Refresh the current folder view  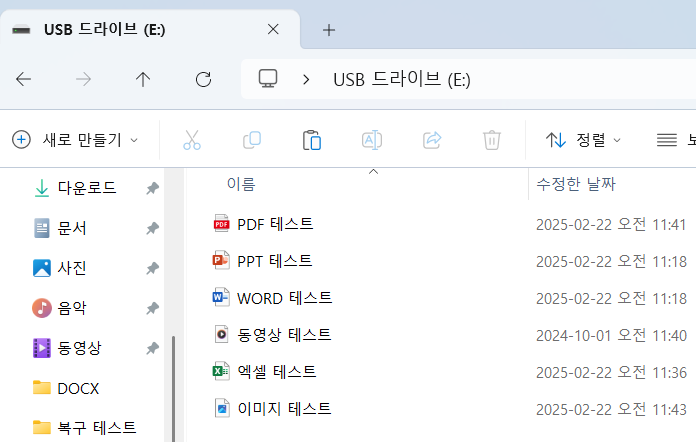pyautogui.click(x=203, y=79)
